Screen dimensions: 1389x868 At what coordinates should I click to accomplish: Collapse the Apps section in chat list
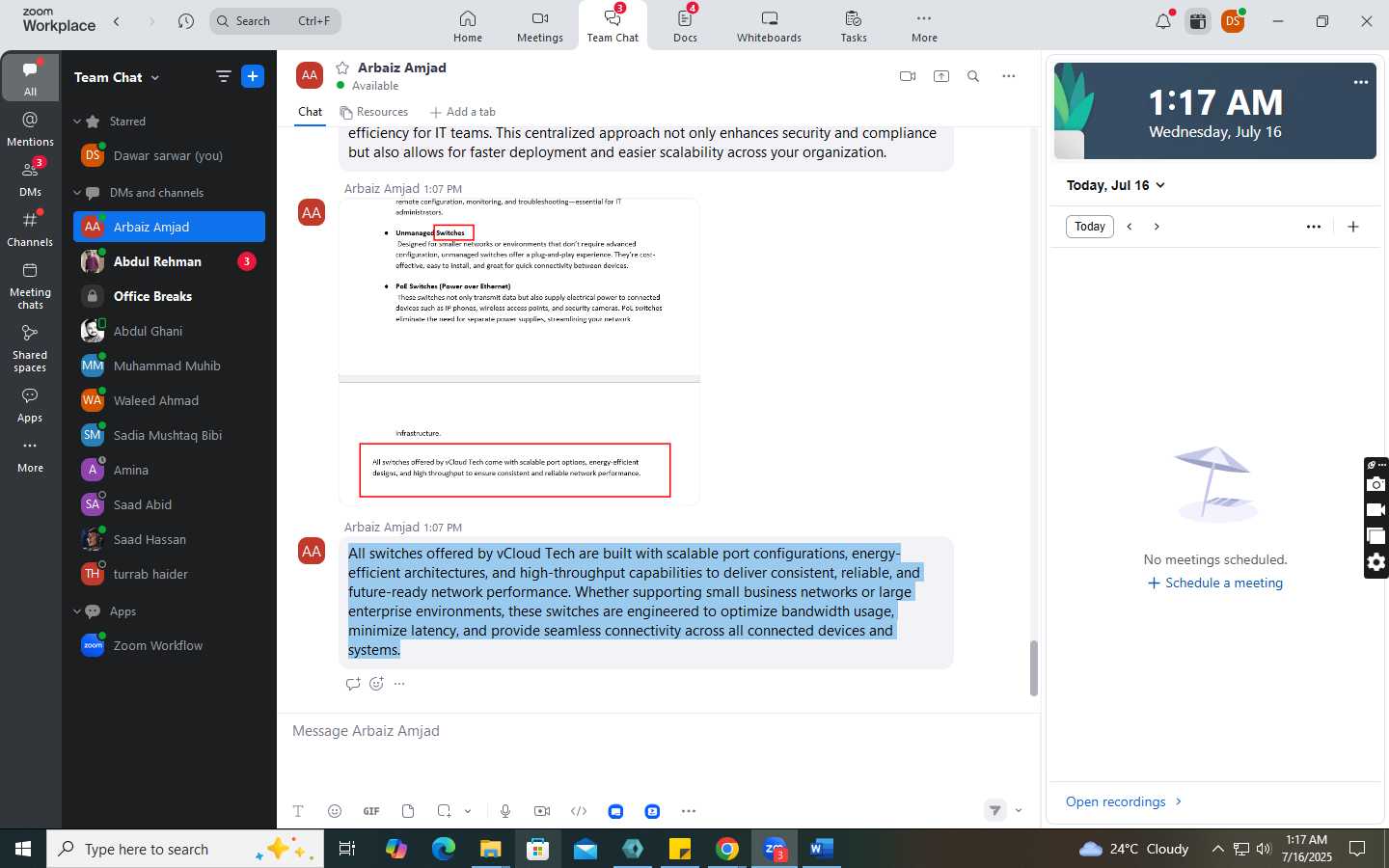77,611
